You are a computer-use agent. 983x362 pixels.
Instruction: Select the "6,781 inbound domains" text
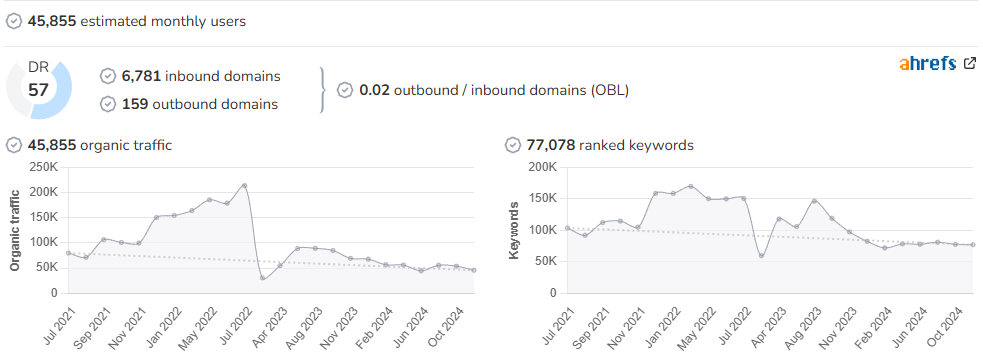coord(201,77)
